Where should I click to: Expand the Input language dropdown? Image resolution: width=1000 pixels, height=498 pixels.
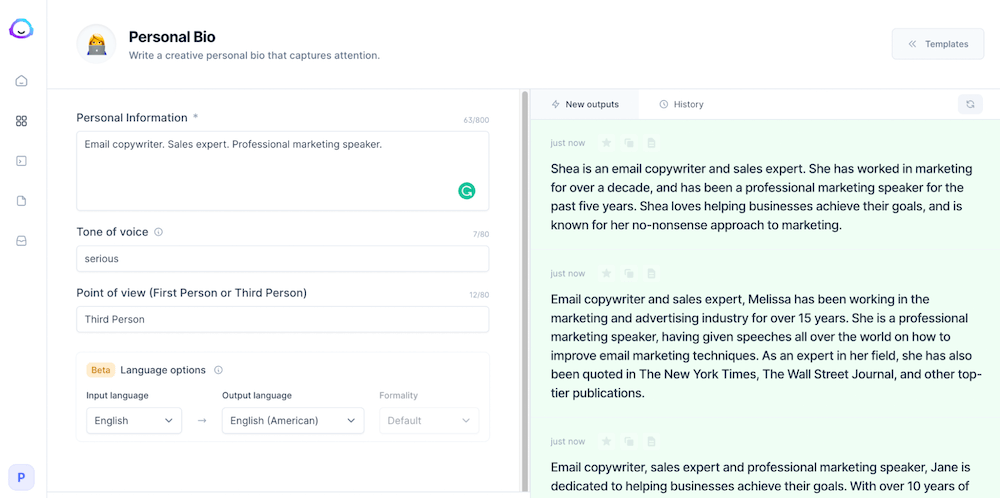[x=134, y=421]
